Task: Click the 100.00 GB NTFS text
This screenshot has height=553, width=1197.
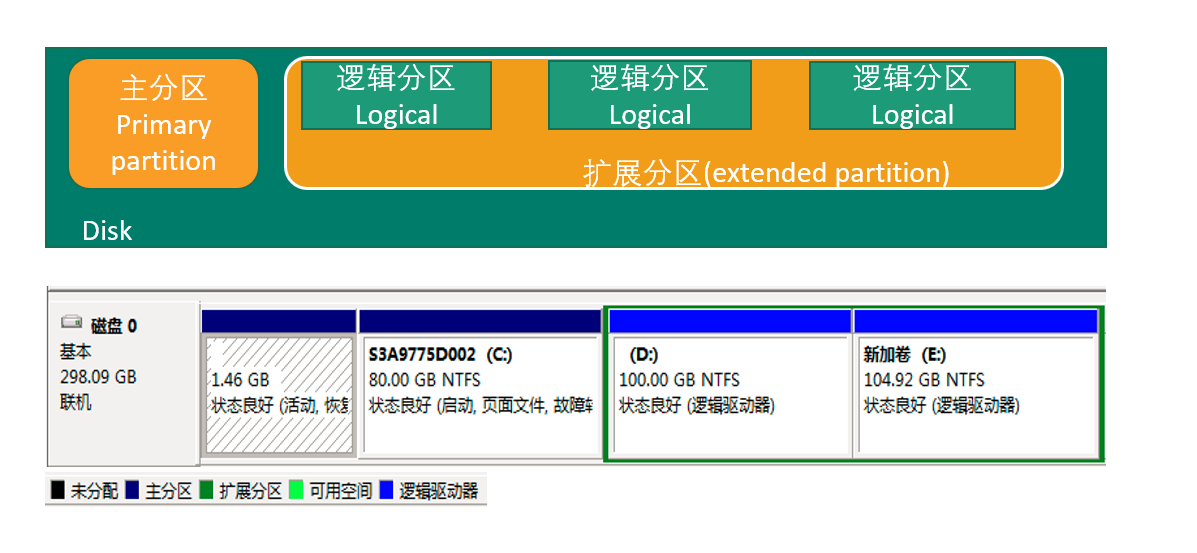Action: 679,380
